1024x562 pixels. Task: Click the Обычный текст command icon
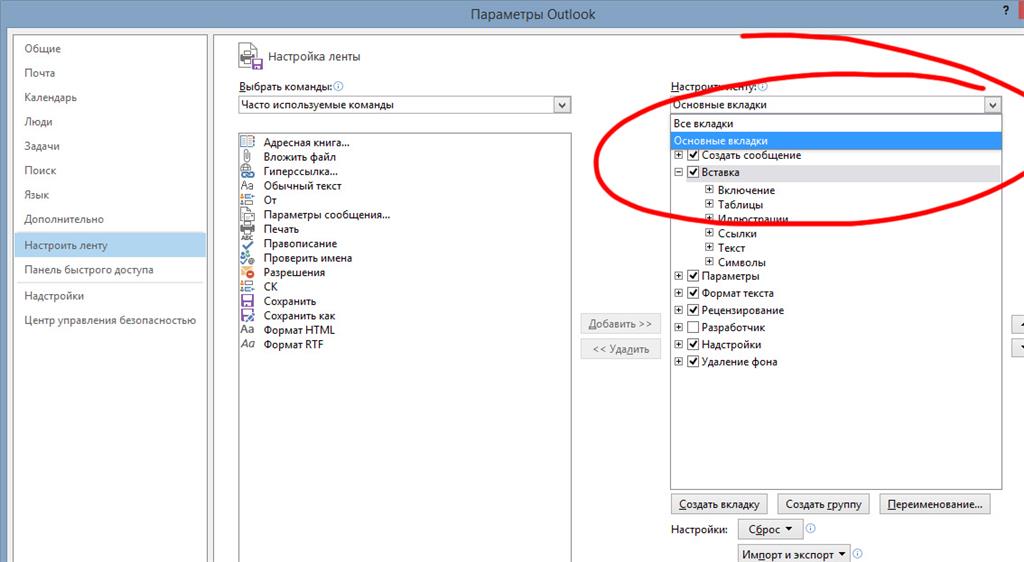(x=248, y=185)
